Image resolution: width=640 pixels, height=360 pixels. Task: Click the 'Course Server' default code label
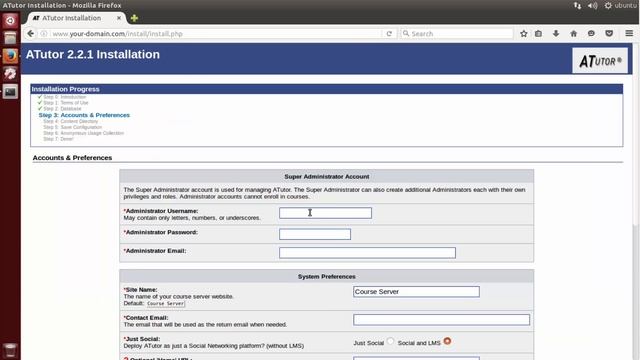point(166,304)
